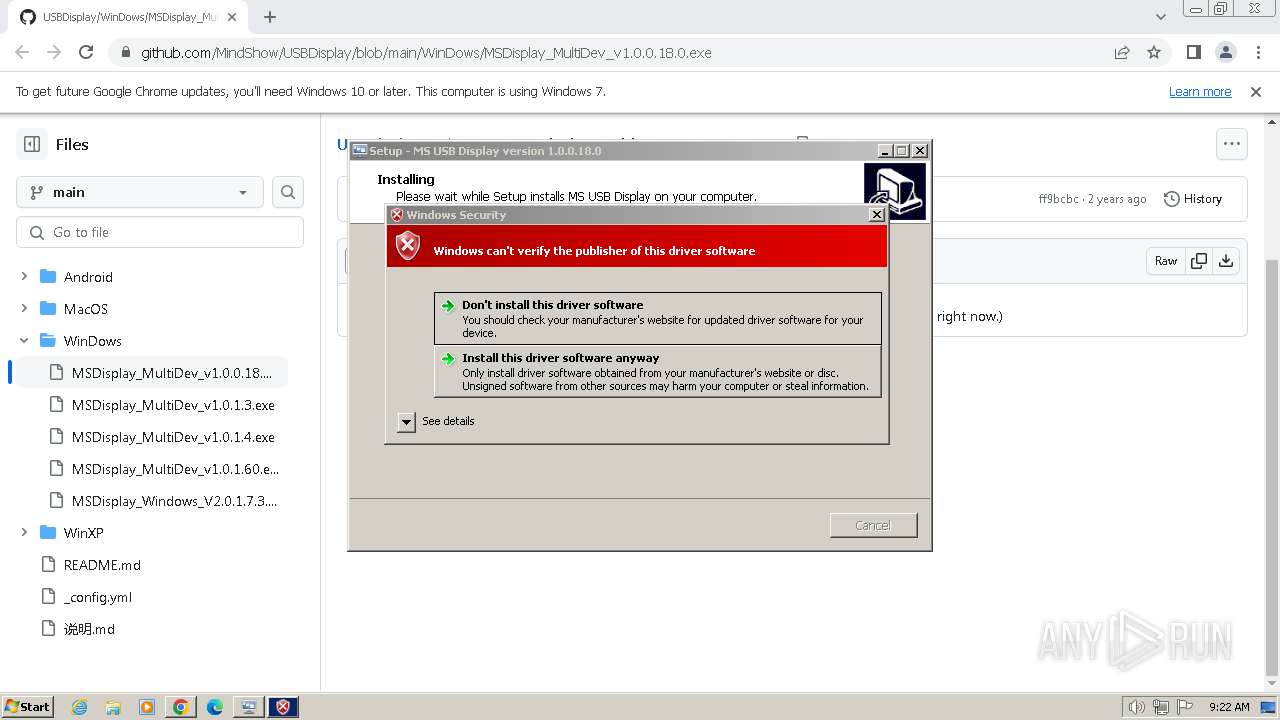Click the 9:22 AM clock
This screenshot has width=1280, height=720.
1229,707
